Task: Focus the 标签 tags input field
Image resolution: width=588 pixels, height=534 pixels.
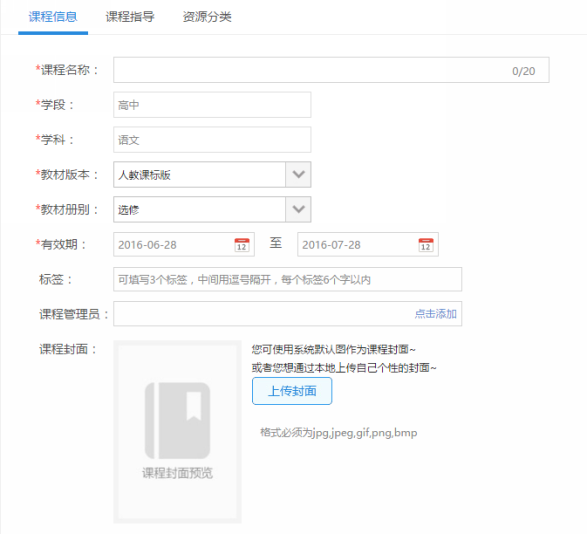Action: tap(288, 279)
